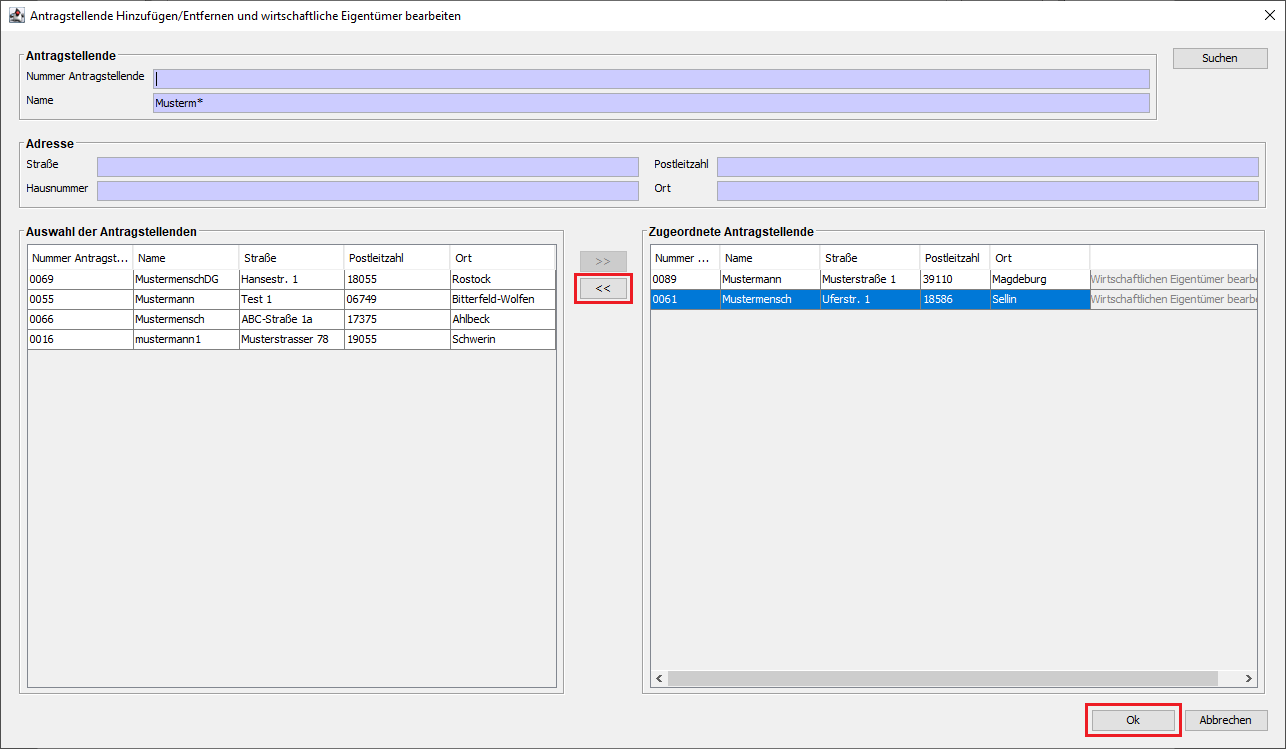
Task: Sort left table by Ort header
Action: tap(503, 258)
